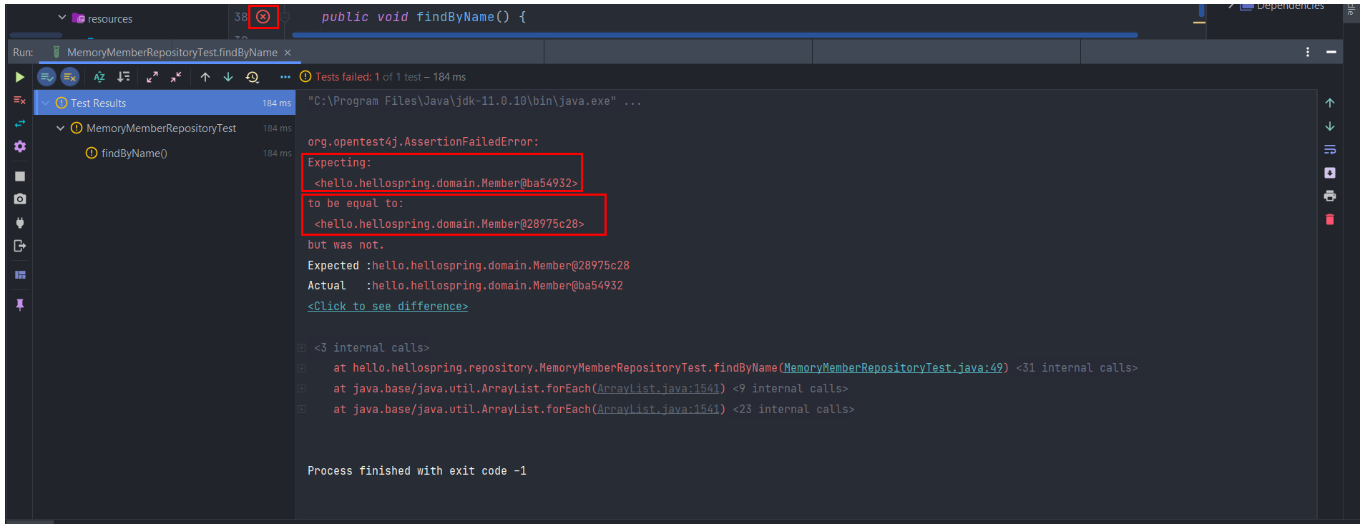Collapse the Test Results root node
The width and height of the screenshot is (1362, 532).
coord(45,103)
